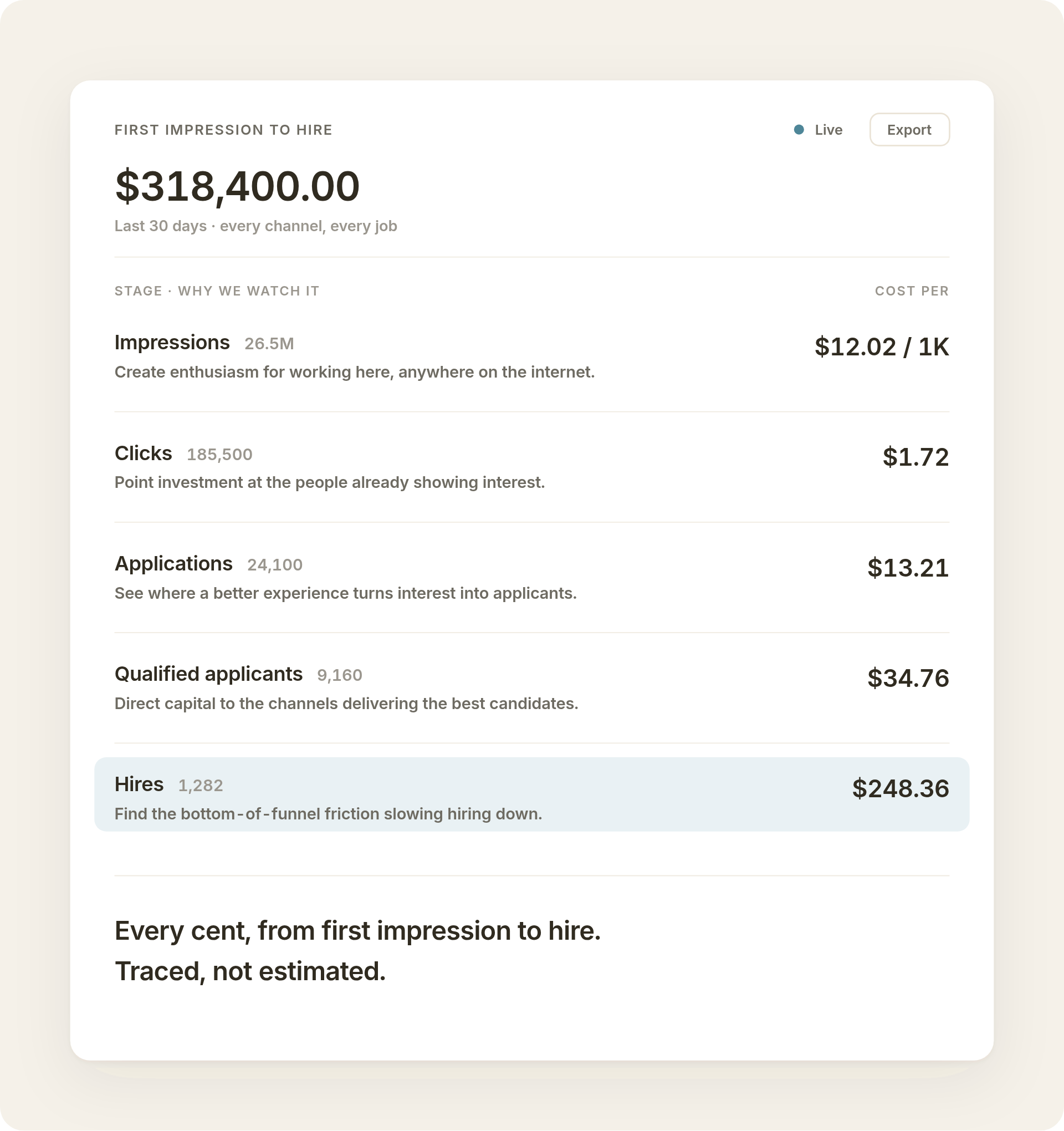Click the STAGE · WHY WE WATCH IT header
The height and width of the screenshot is (1131, 1064).
point(217,291)
